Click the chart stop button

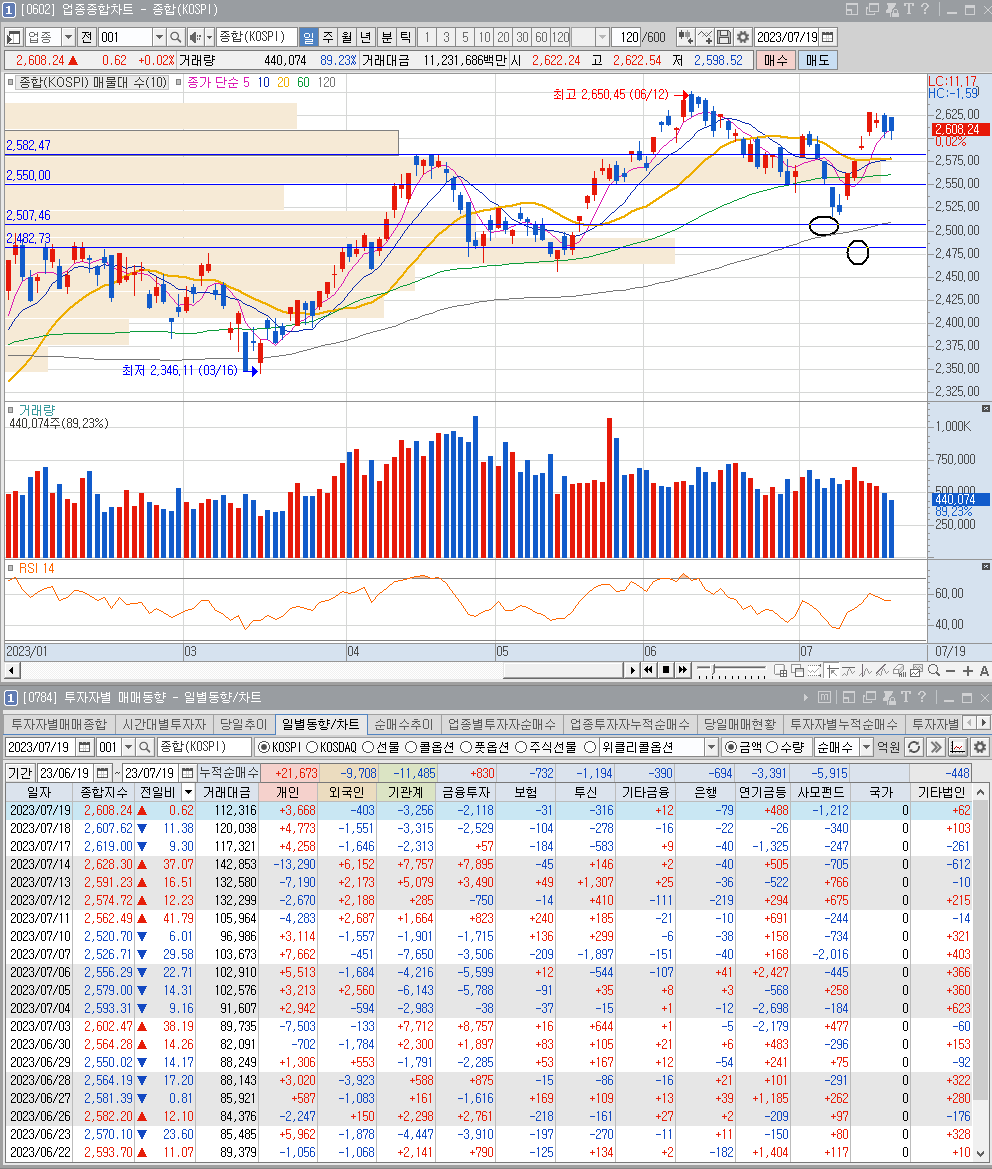666,670
